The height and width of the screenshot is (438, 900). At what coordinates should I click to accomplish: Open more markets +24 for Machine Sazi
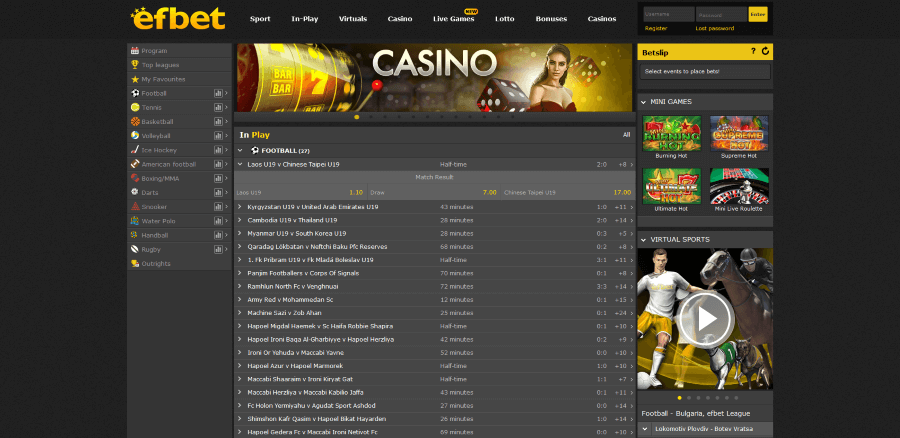click(620, 313)
